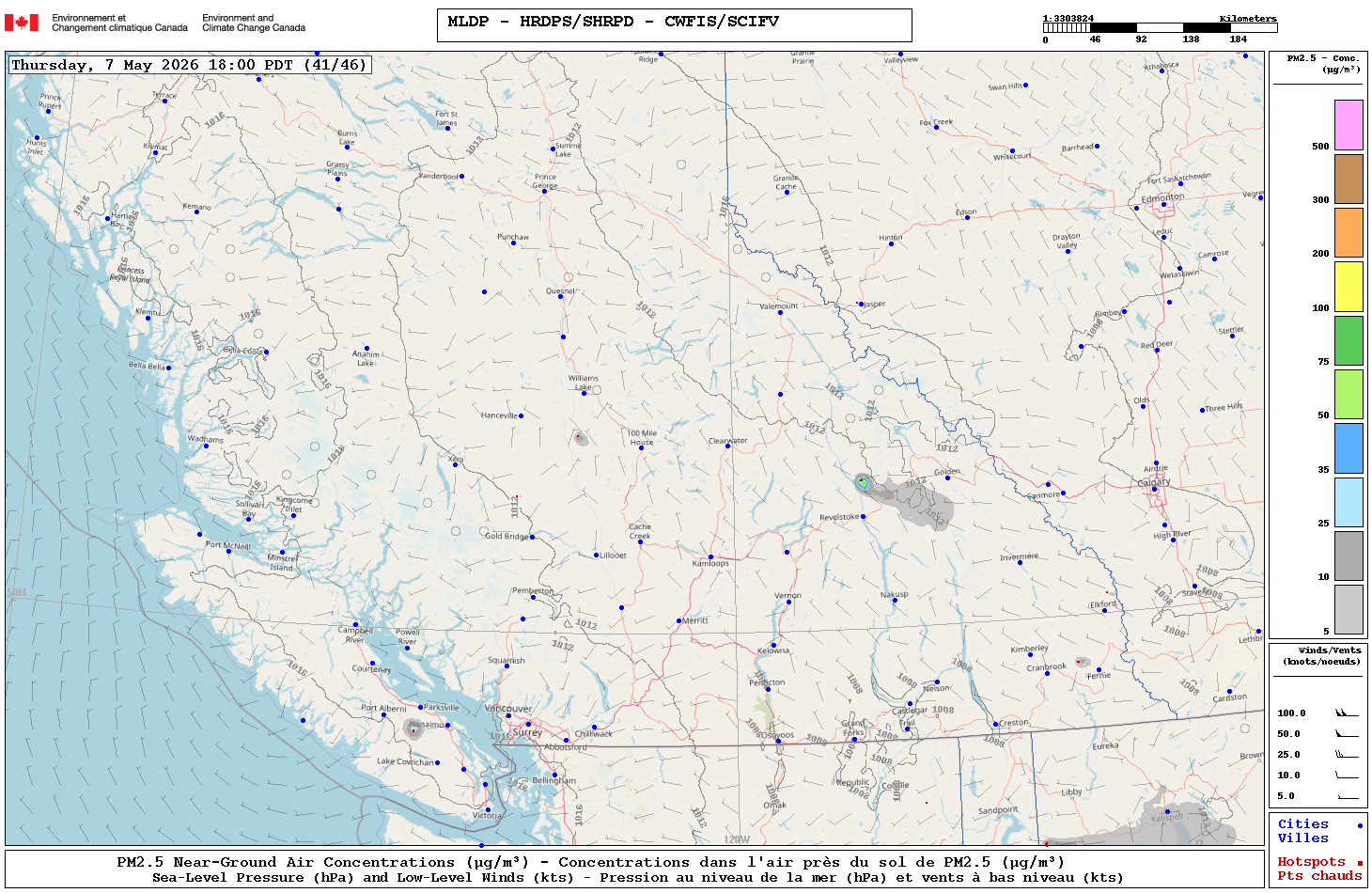
Task: Click the blue dot next to Cities legend
Action: [x=1359, y=825]
